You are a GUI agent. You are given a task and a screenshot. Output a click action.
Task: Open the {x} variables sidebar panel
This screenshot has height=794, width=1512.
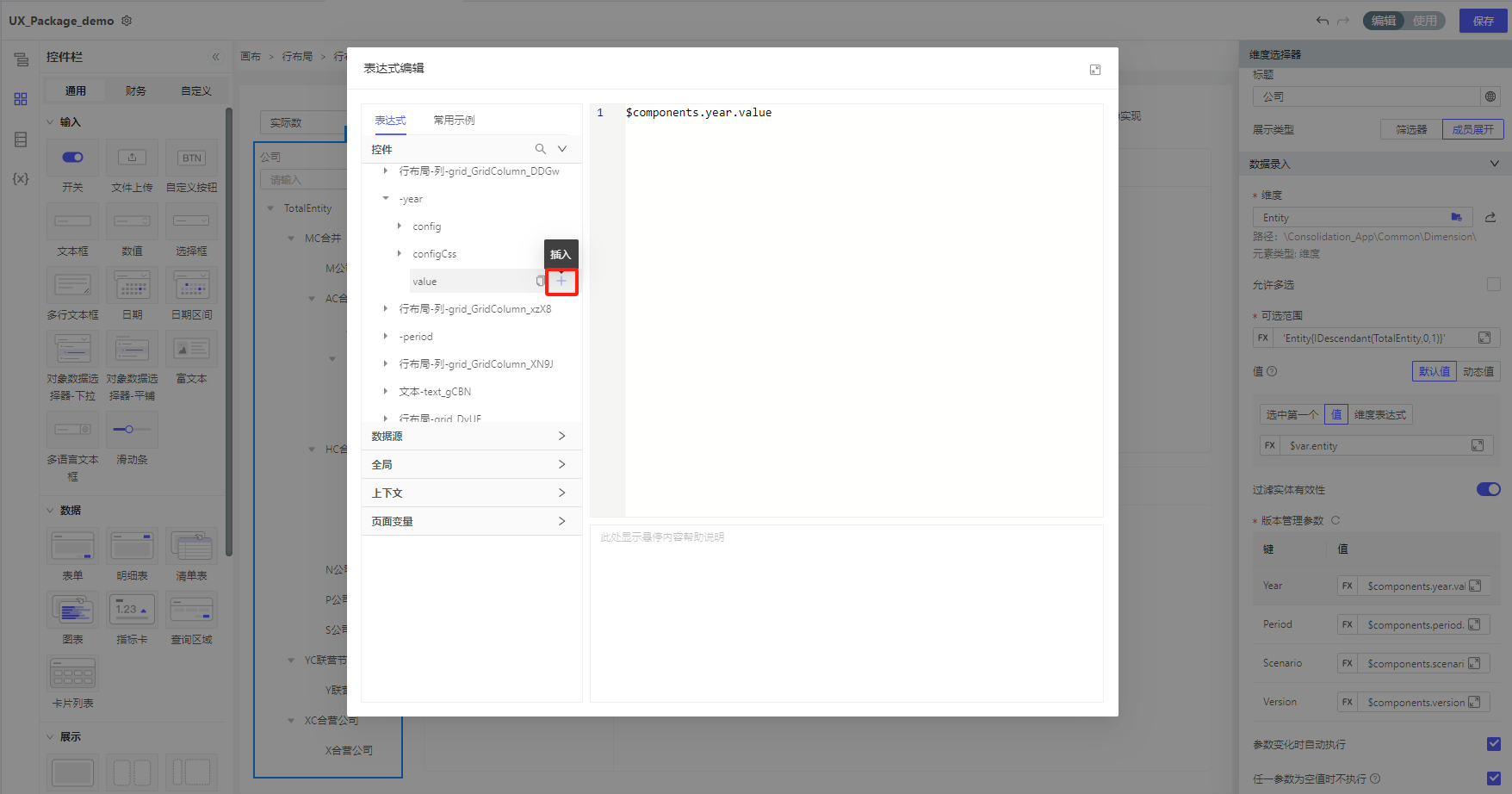[21, 179]
